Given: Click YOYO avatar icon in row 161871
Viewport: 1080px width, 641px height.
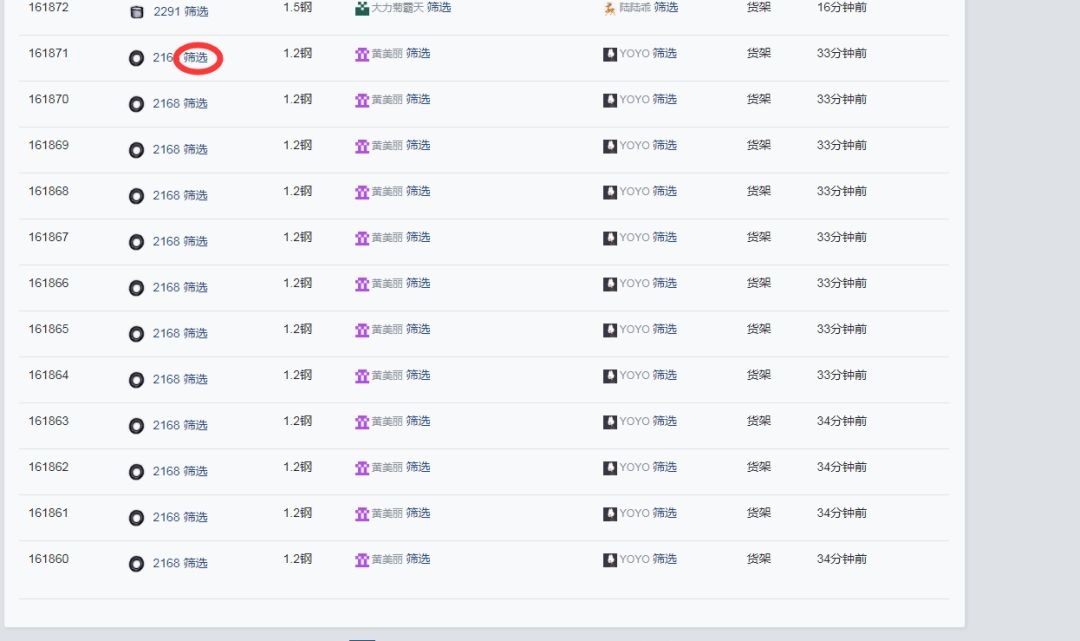Looking at the screenshot, I should 610,54.
